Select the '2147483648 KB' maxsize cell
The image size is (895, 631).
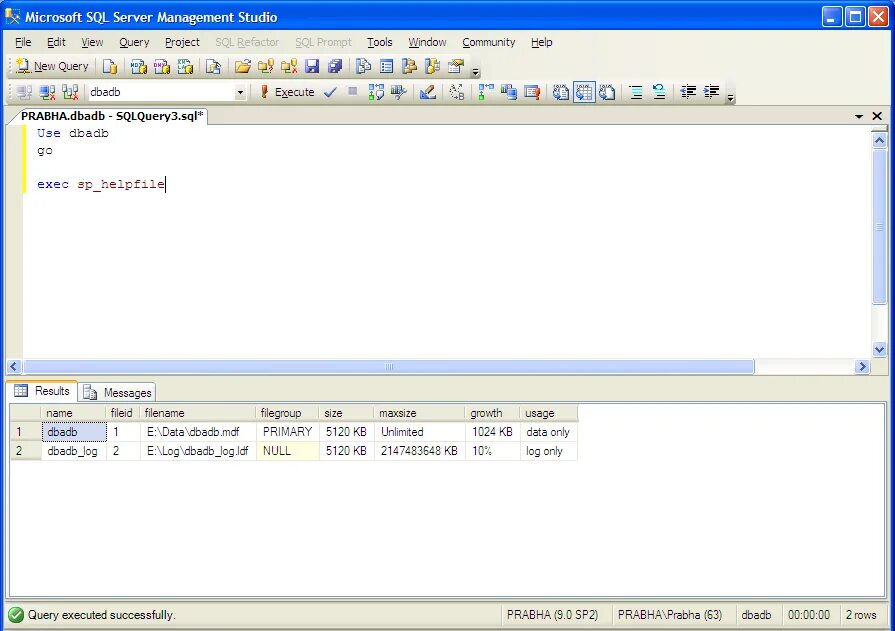tap(420, 451)
